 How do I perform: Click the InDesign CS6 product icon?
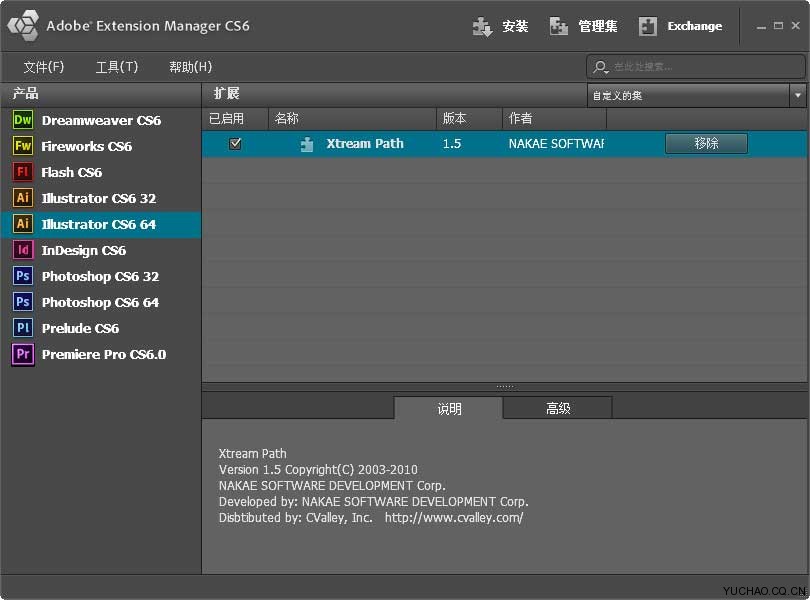(x=24, y=250)
